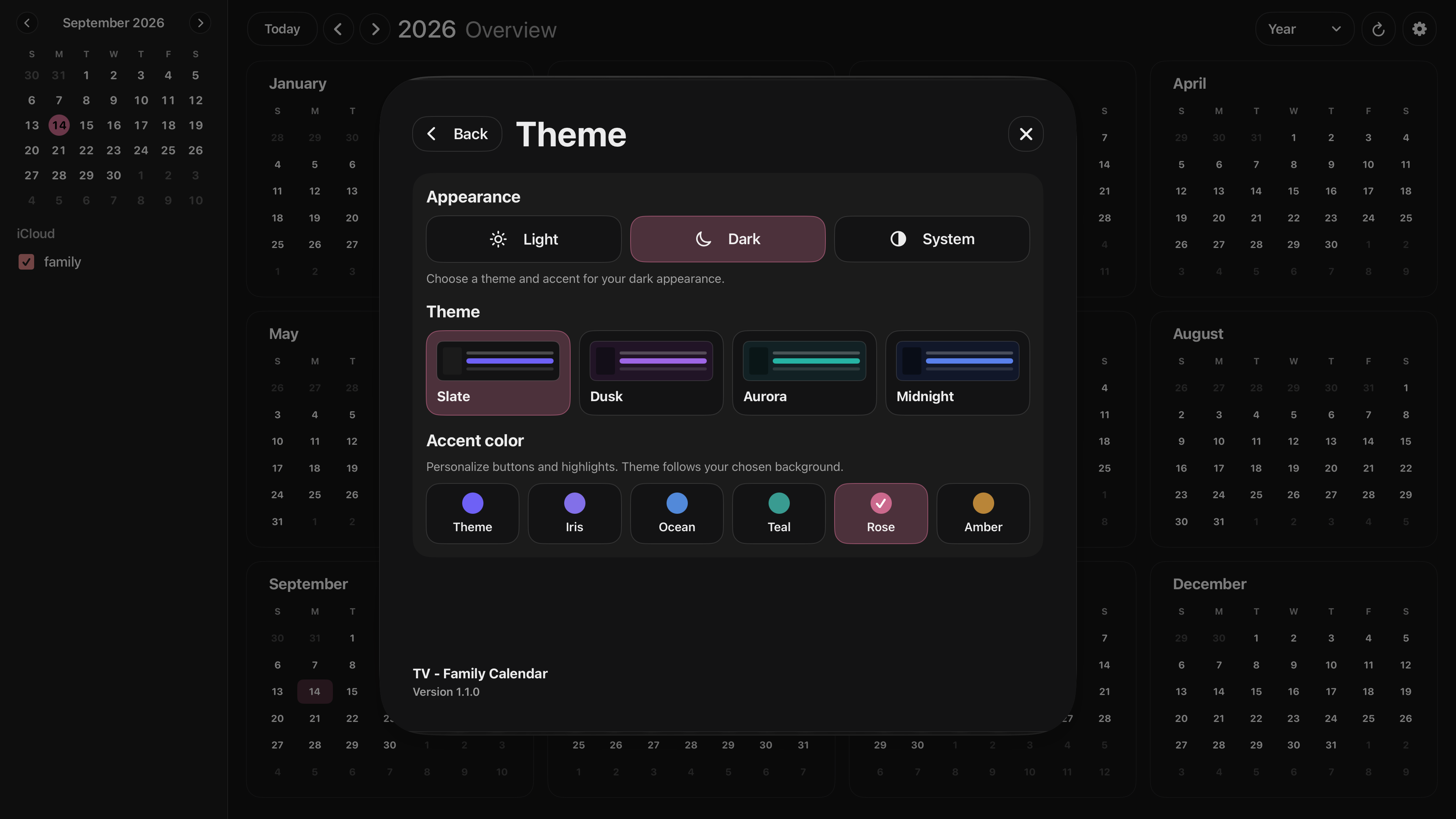Viewport: 1456px width, 819px height.
Task: Open the August month card title
Action: tap(1198, 334)
